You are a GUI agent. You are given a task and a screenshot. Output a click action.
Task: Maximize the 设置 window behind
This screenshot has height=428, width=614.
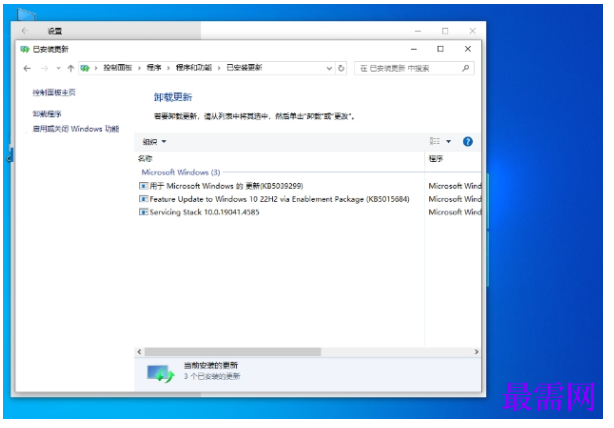point(445,31)
